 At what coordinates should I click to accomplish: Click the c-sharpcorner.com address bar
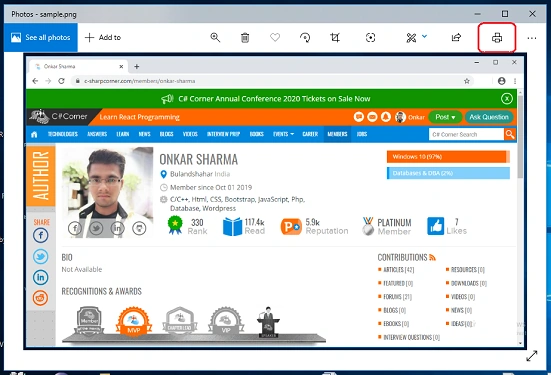(x=272, y=81)
